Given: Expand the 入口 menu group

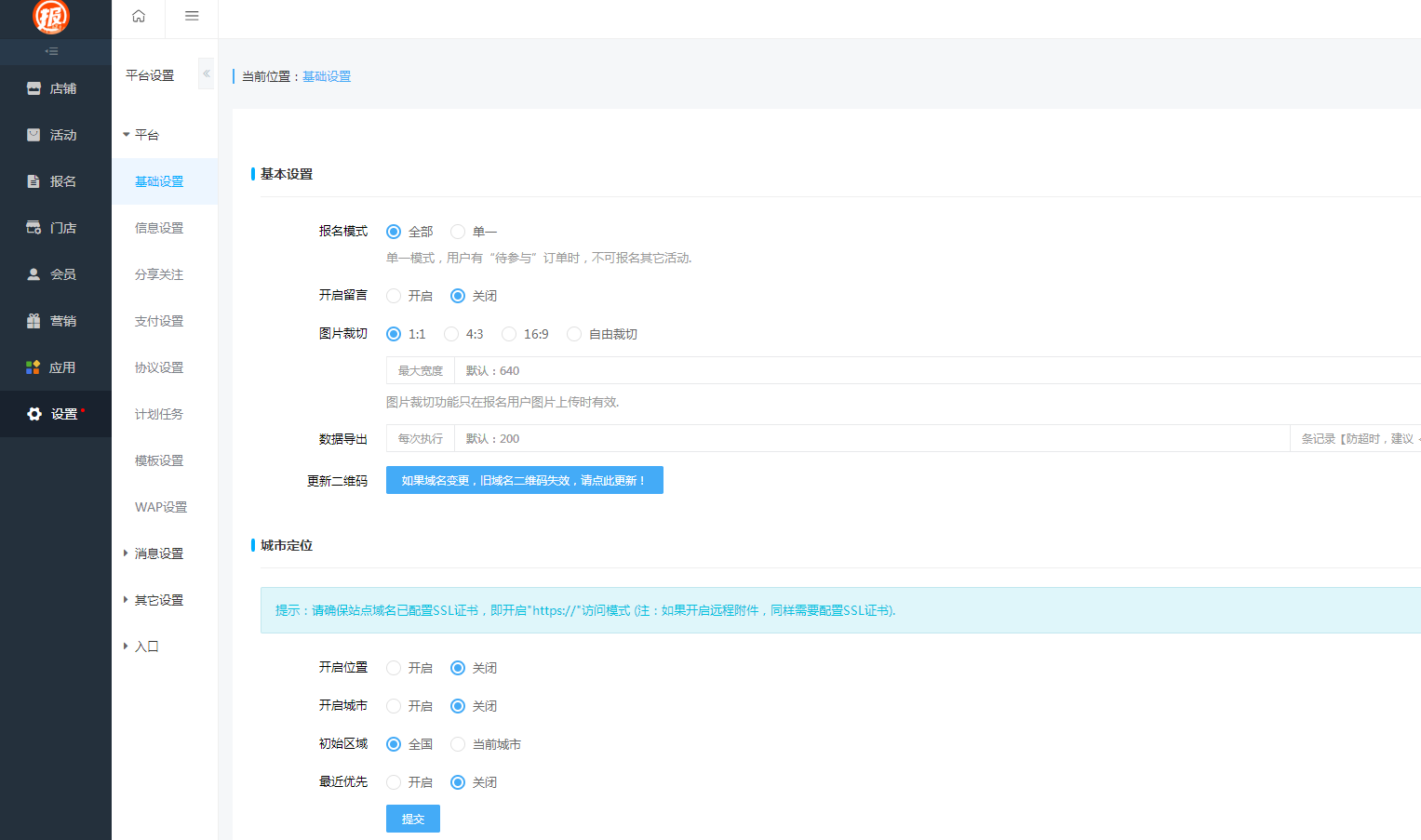Looking at the screenshot, I should click(x=144, y=646).
